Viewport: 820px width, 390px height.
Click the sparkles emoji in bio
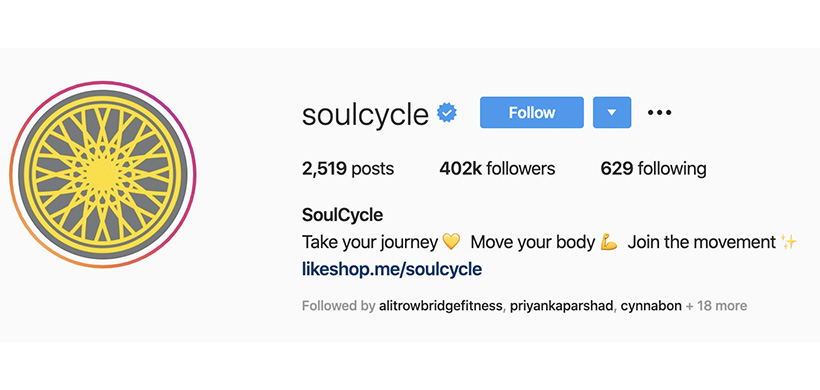789,242
